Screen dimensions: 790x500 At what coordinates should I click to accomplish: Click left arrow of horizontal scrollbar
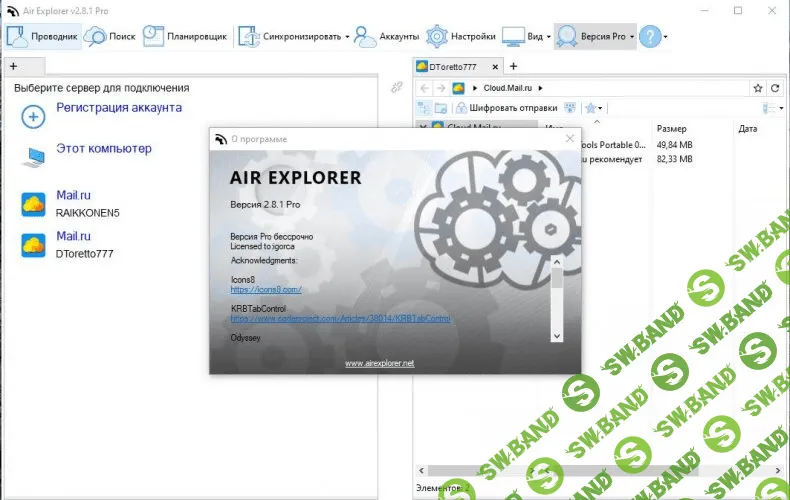[x=422, y=471]
